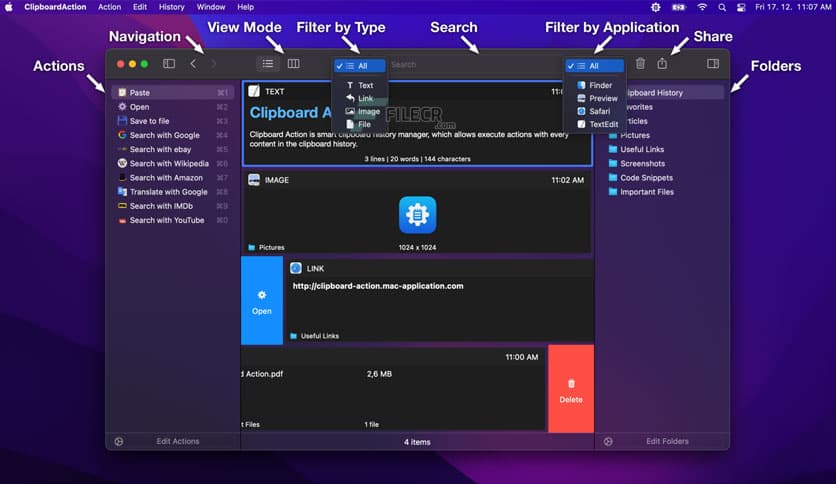Image resolution: width=836 pixels, height=484 pixels.
Task: Select the TEXT clipboard item card
Action: [x=417, y=124]
